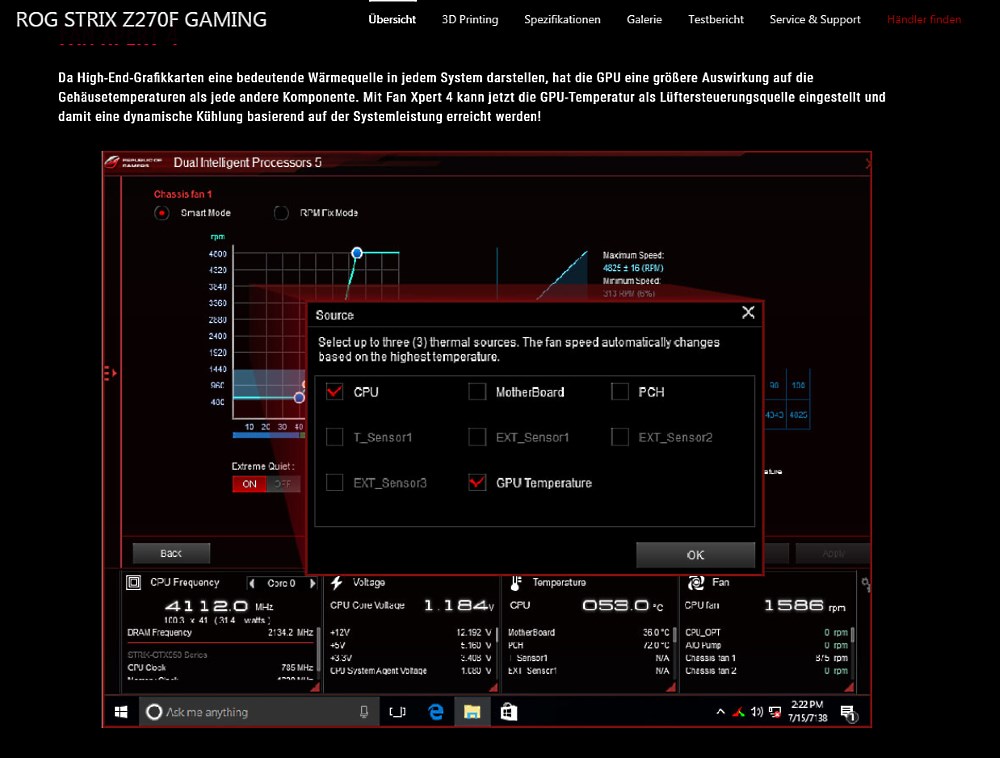Viewport: 1000px width, 758px height.
Task: Close the Source dialog with X
Action: (748, 312)
